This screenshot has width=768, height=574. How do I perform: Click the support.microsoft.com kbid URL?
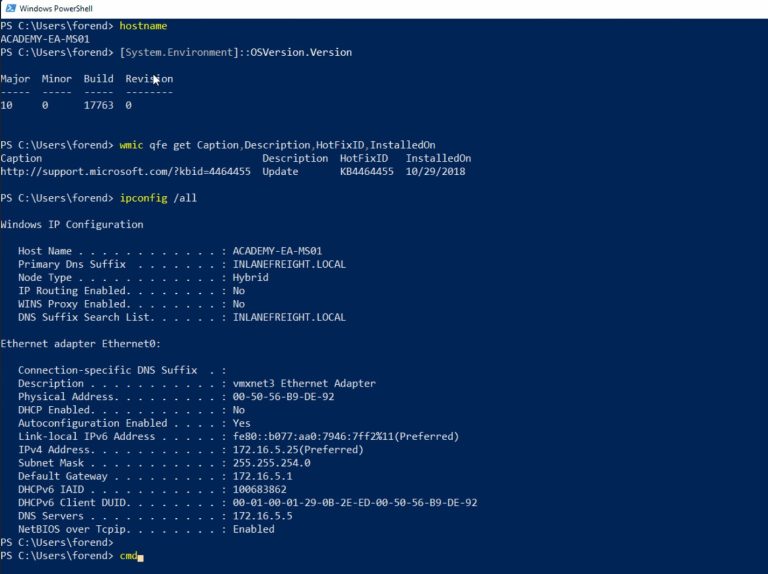pyautogui.click(x=125, y=171)
